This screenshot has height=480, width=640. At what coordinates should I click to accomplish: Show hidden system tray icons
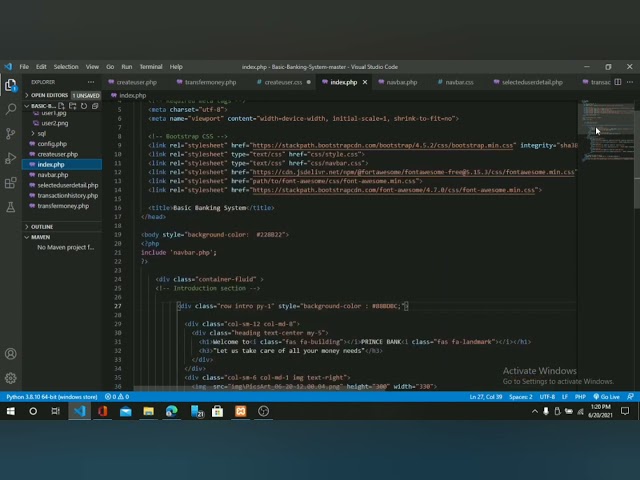pyautogui.click(x=535, y=411)
